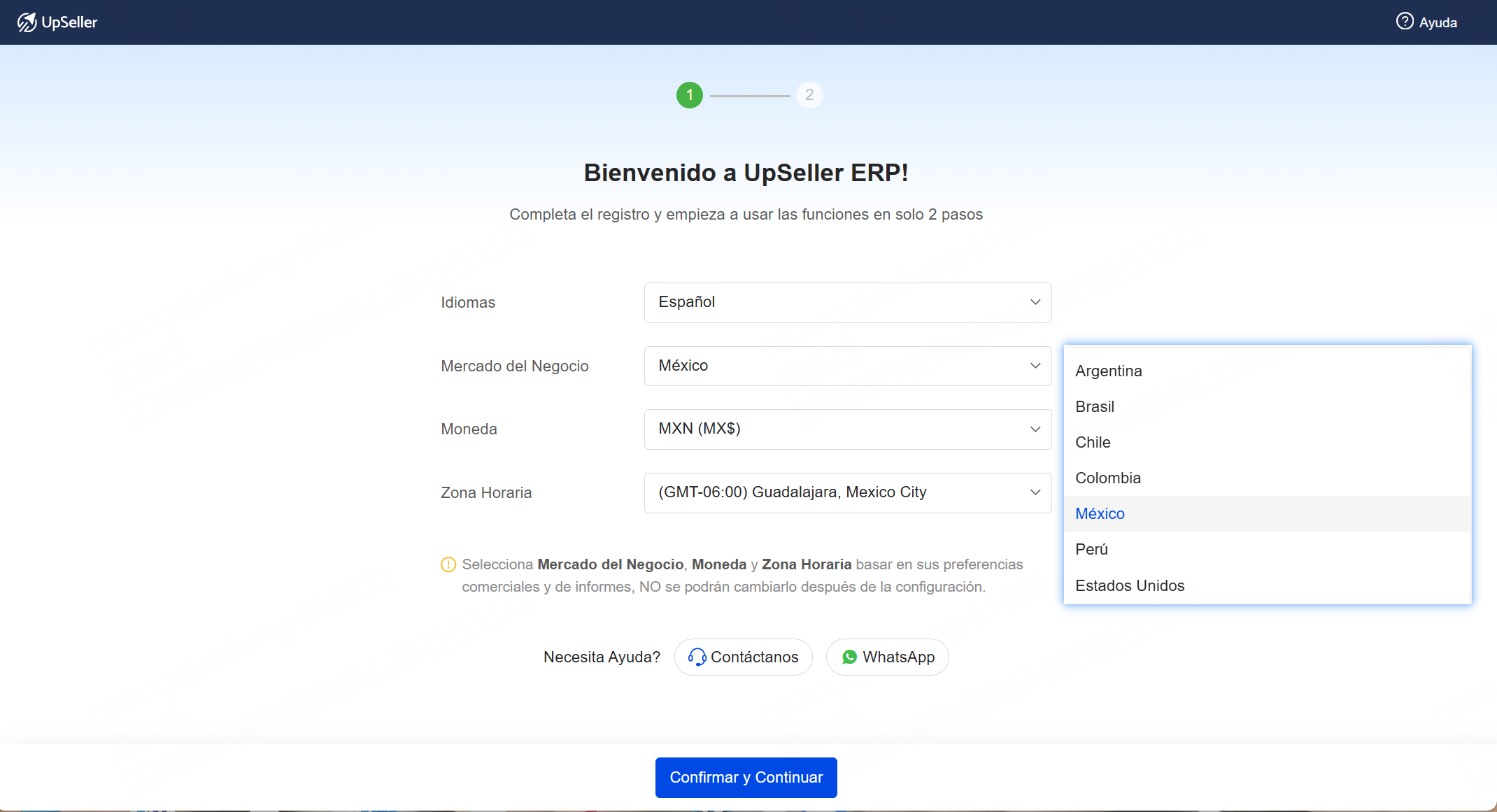Click the Completa el registro subtitle text
The width and height of the screenshot is (1497, 812).
[746, 214]
